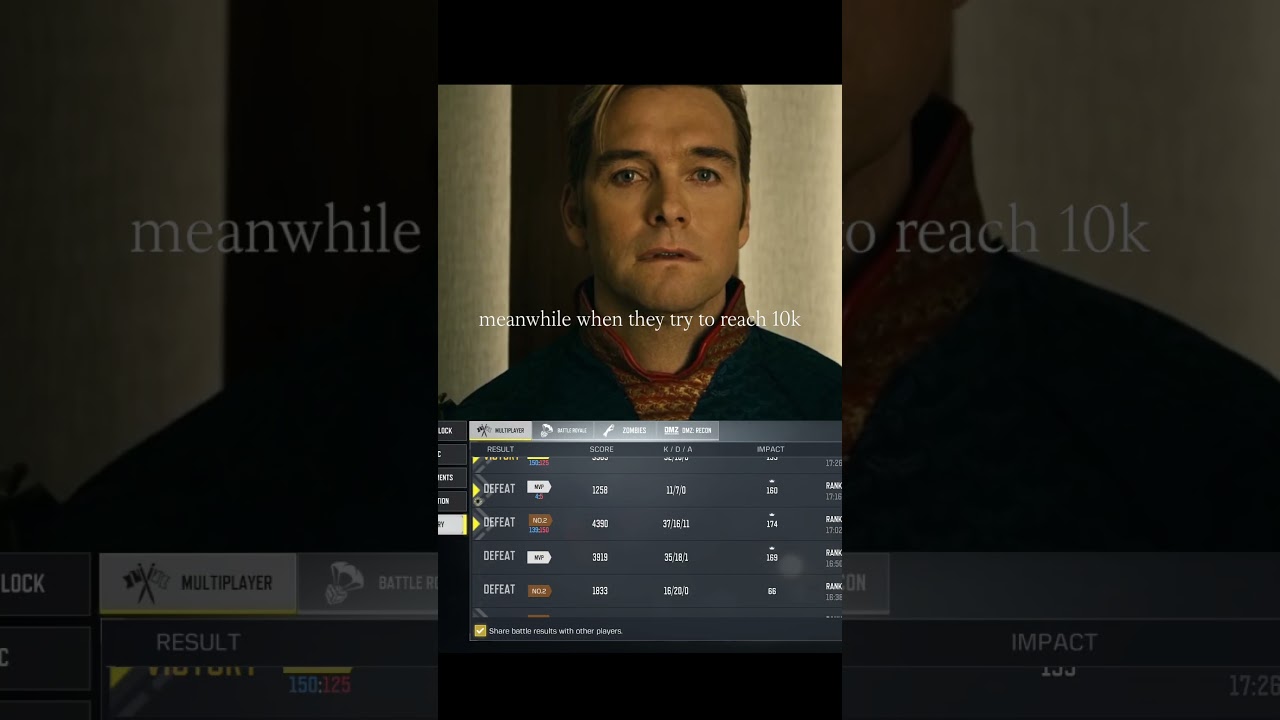Click the yellow arrow marker on the 1258 row
The height and width of the screenshot is (720, 1280).
(477, 490)
